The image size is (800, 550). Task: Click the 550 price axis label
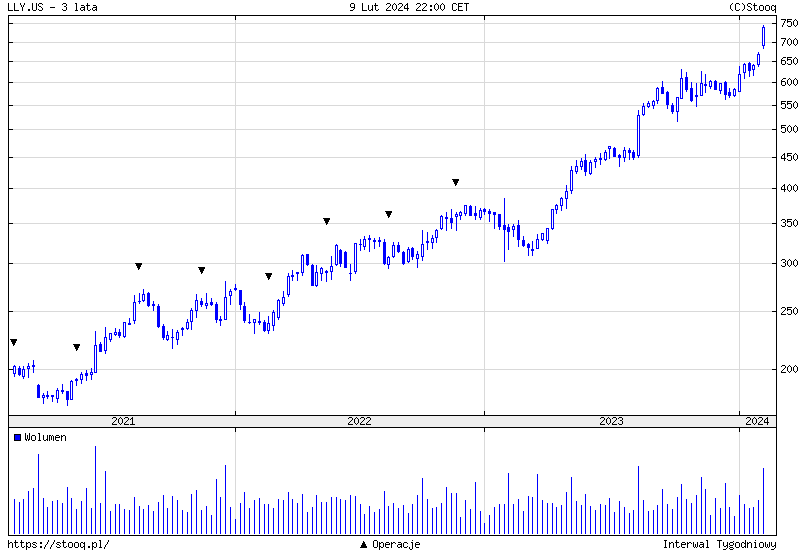(789, 105)
